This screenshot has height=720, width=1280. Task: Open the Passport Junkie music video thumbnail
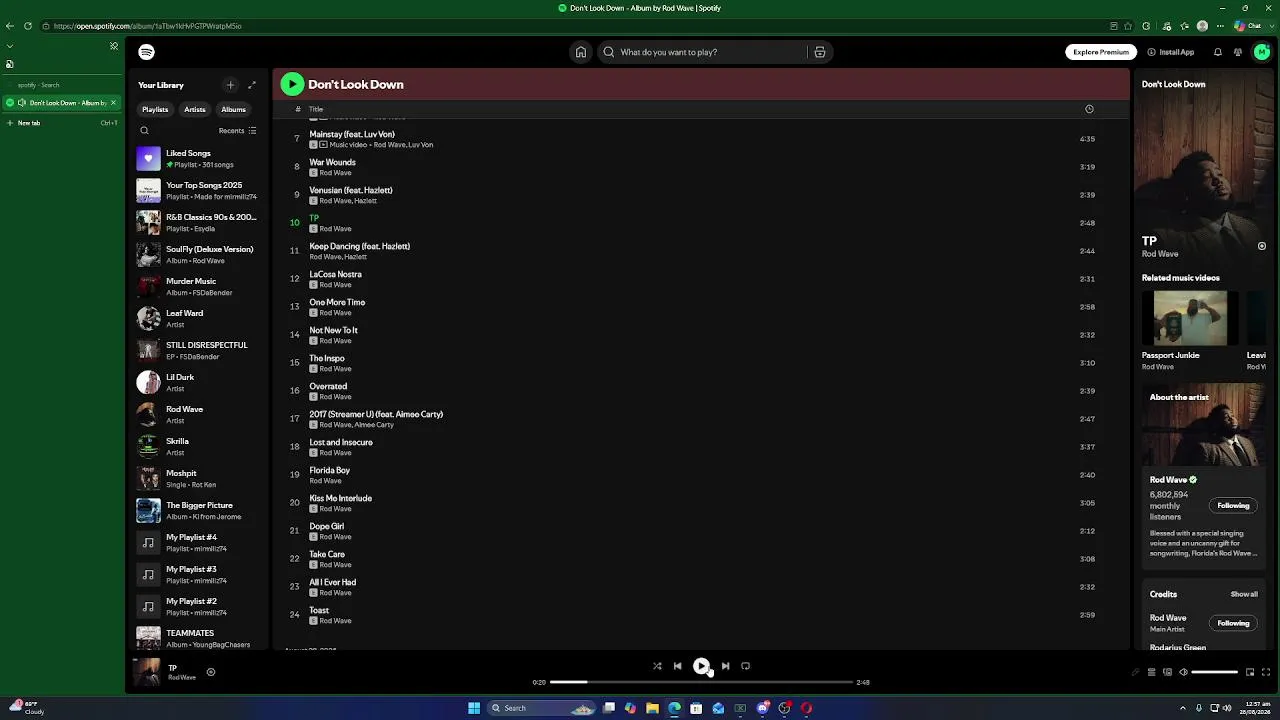click(1190, 318)
